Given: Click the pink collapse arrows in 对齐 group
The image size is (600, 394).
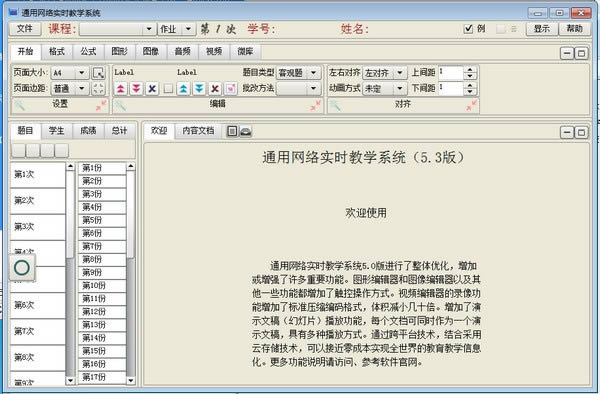Looking at the screenshot, I should pyautogui.click(x=471, y=105).
